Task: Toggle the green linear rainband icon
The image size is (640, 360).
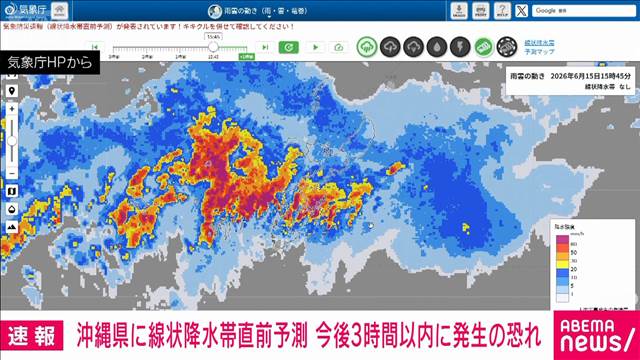Action: [x=484, y=47]
